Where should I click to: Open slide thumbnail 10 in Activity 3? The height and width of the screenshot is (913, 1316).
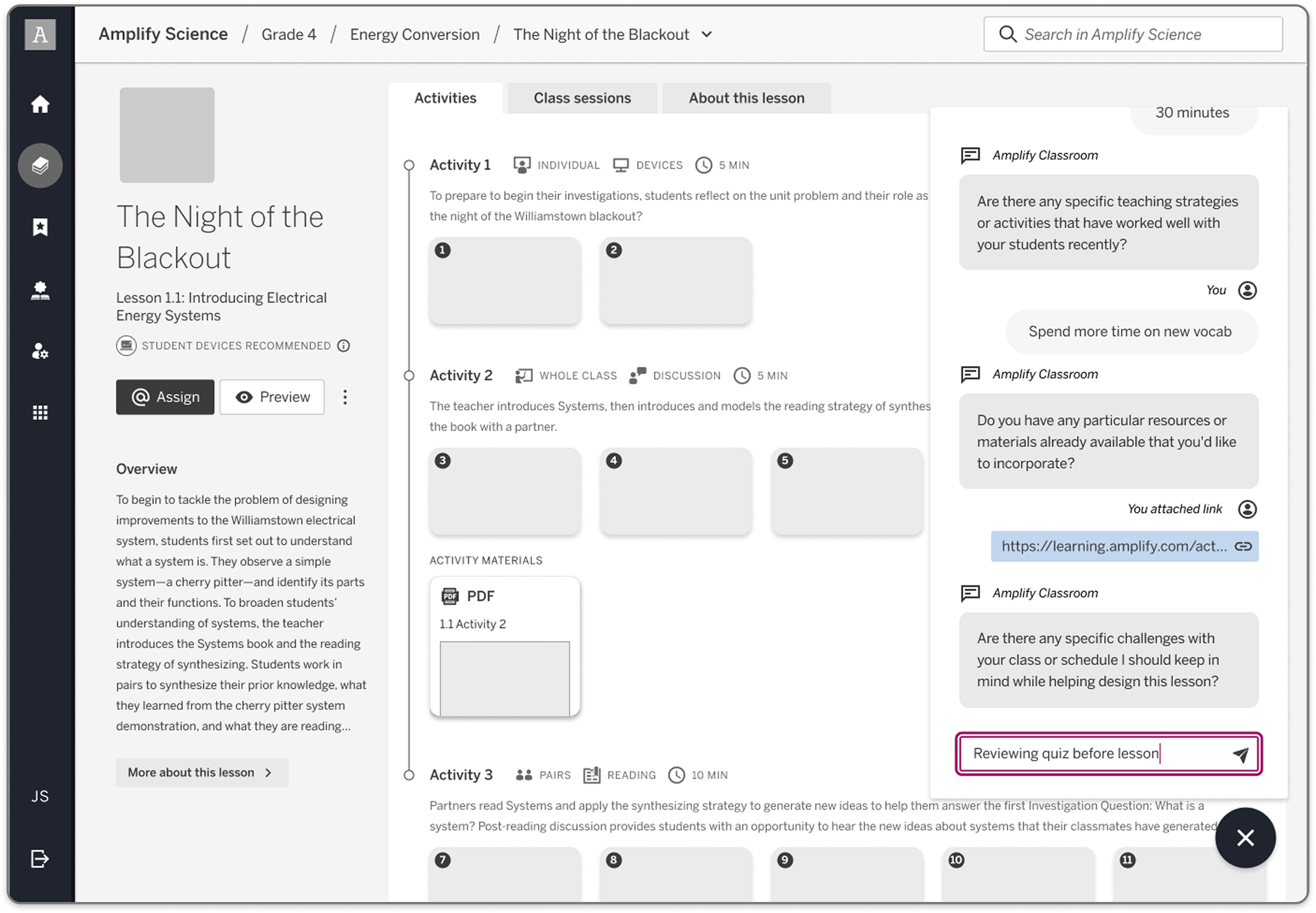coord(1019,875)
